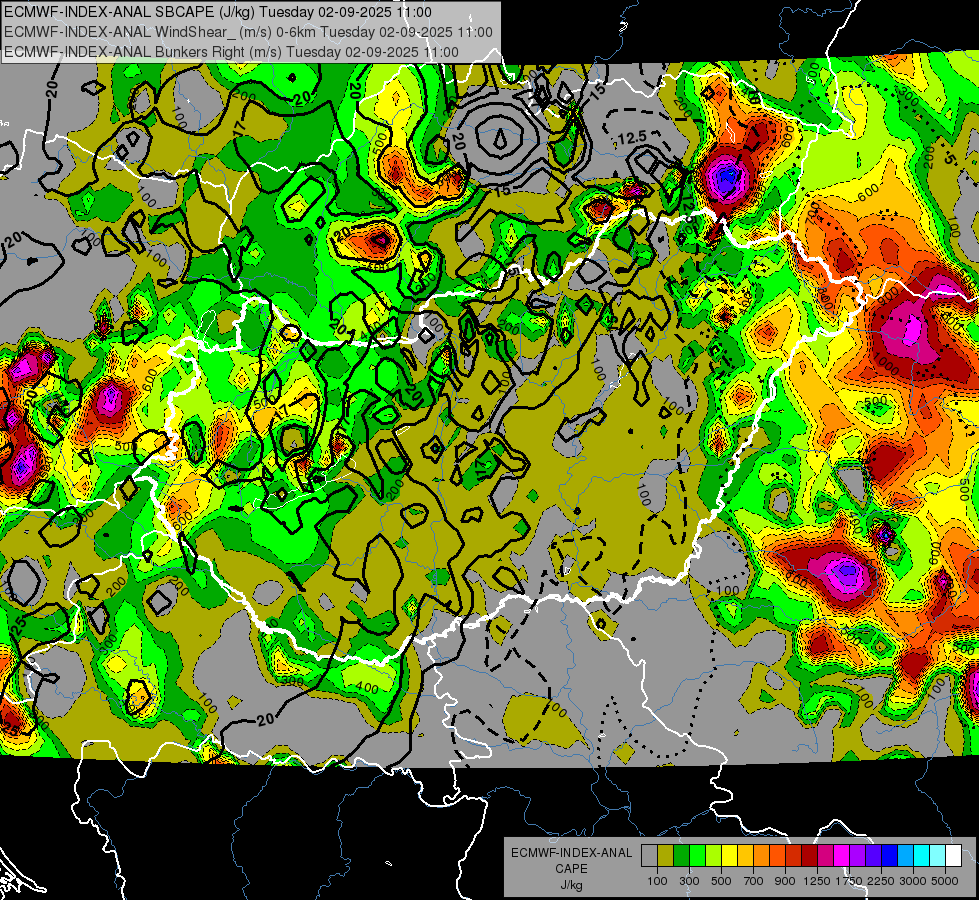Image resolution: width=979 pixels, height=900 pixels.
Task: Click the cyan legend swatch
Action: pos(922,855)
